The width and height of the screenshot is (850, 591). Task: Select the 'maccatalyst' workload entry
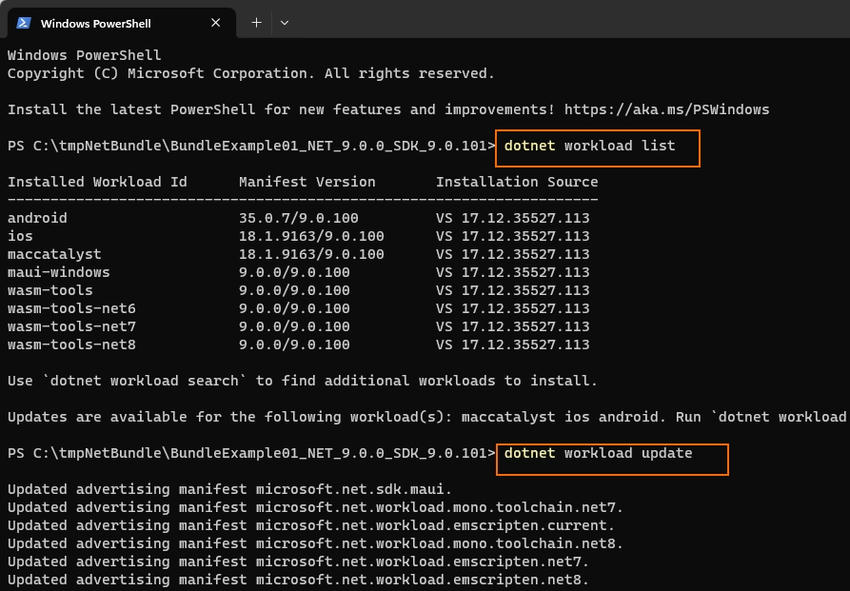55,254
